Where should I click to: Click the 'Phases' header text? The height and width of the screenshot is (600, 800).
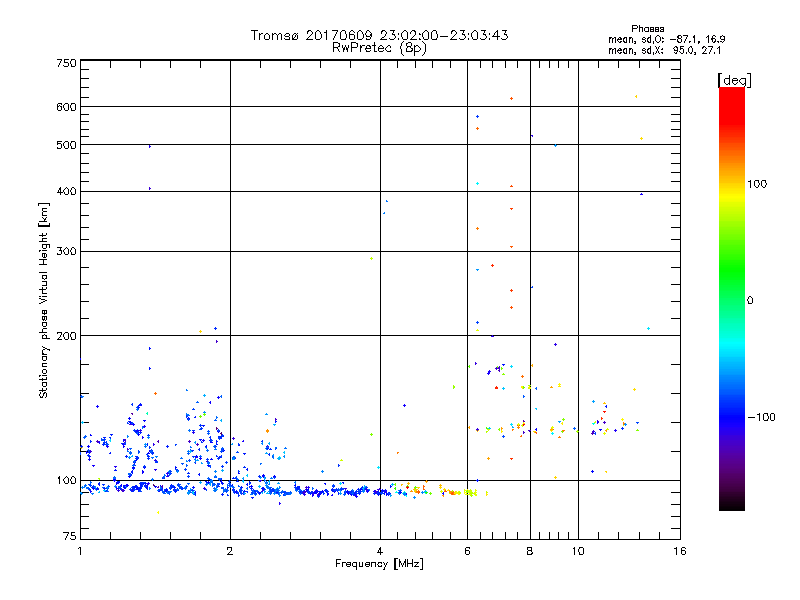(x=647, y=29)
